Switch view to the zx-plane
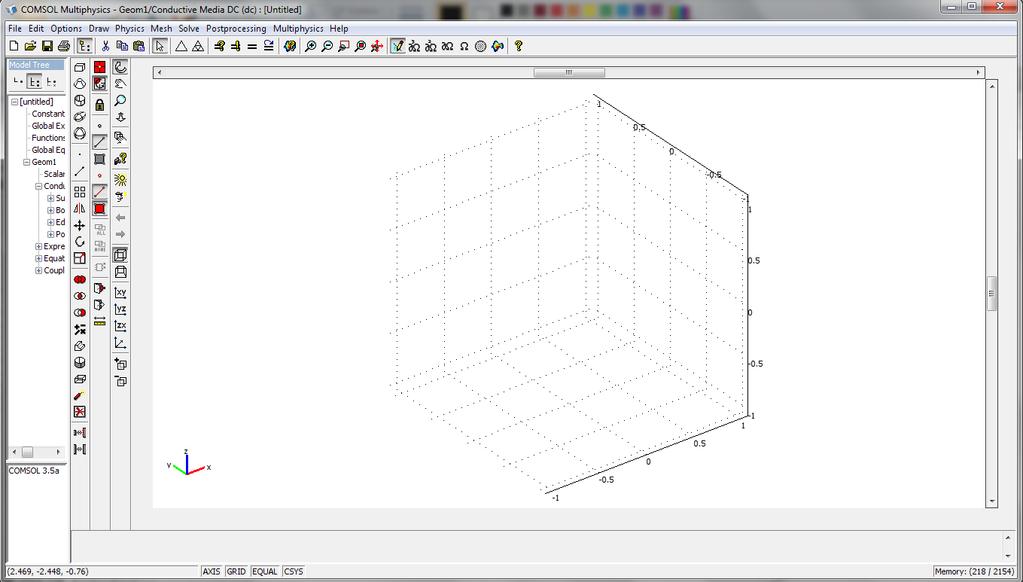1023x582 pixels. [x=120, y=326]
